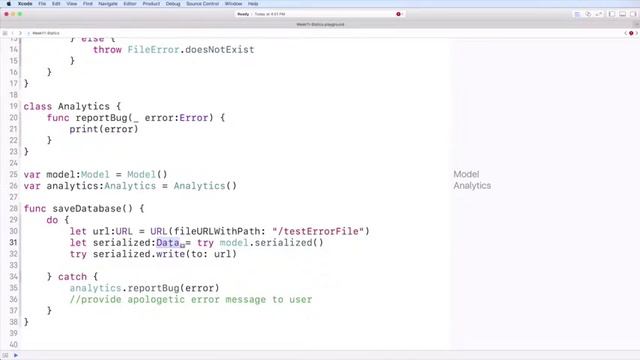Click the 'Ready' status in activity viewer
Image resolution: width=640 pixels, height=360 pixels.
[x=243, y=14]
